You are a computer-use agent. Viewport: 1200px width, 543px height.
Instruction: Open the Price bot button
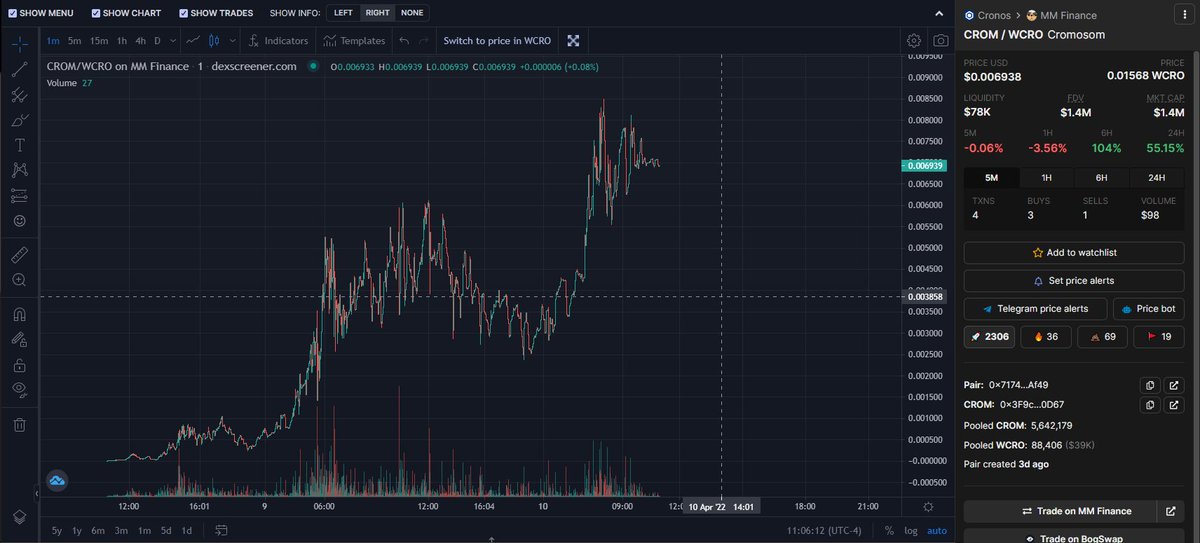click(1148, 309)
